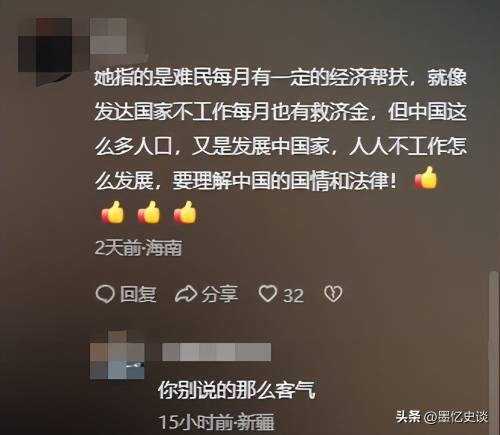The height and width of the screenshot is (435, 500).
Task: Open the reply commenter's blurred username
Action: (x=216, y=352)
